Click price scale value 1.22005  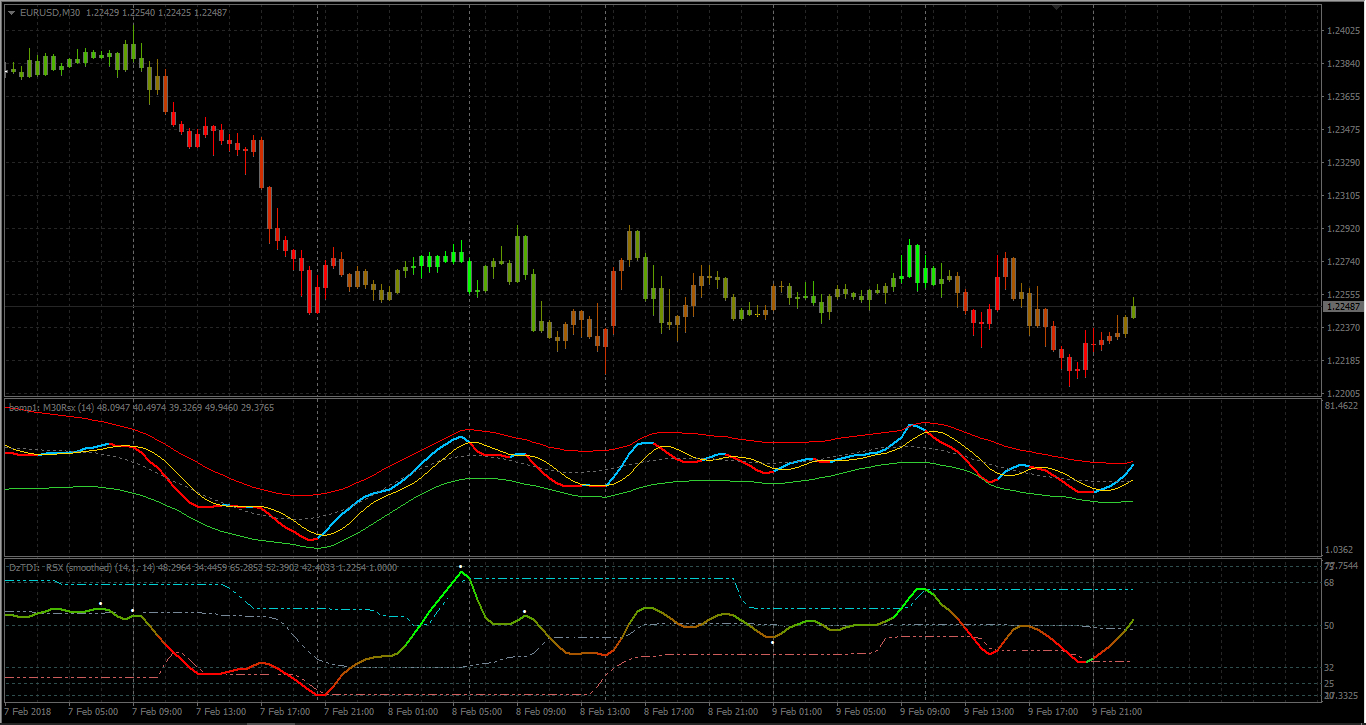pyautogui.click(x=1342, y=394)
